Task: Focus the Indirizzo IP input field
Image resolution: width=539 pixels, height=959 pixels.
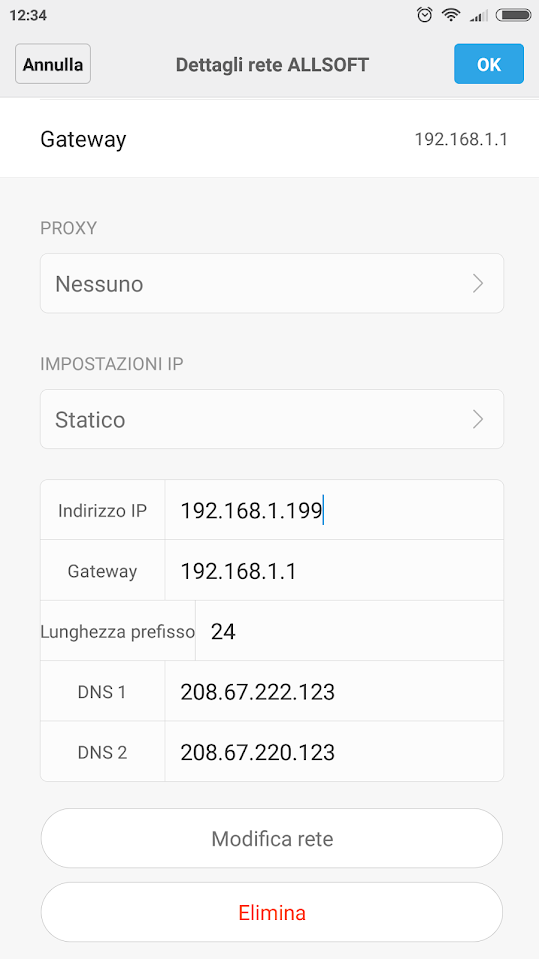Action: (x=334, y=510)
